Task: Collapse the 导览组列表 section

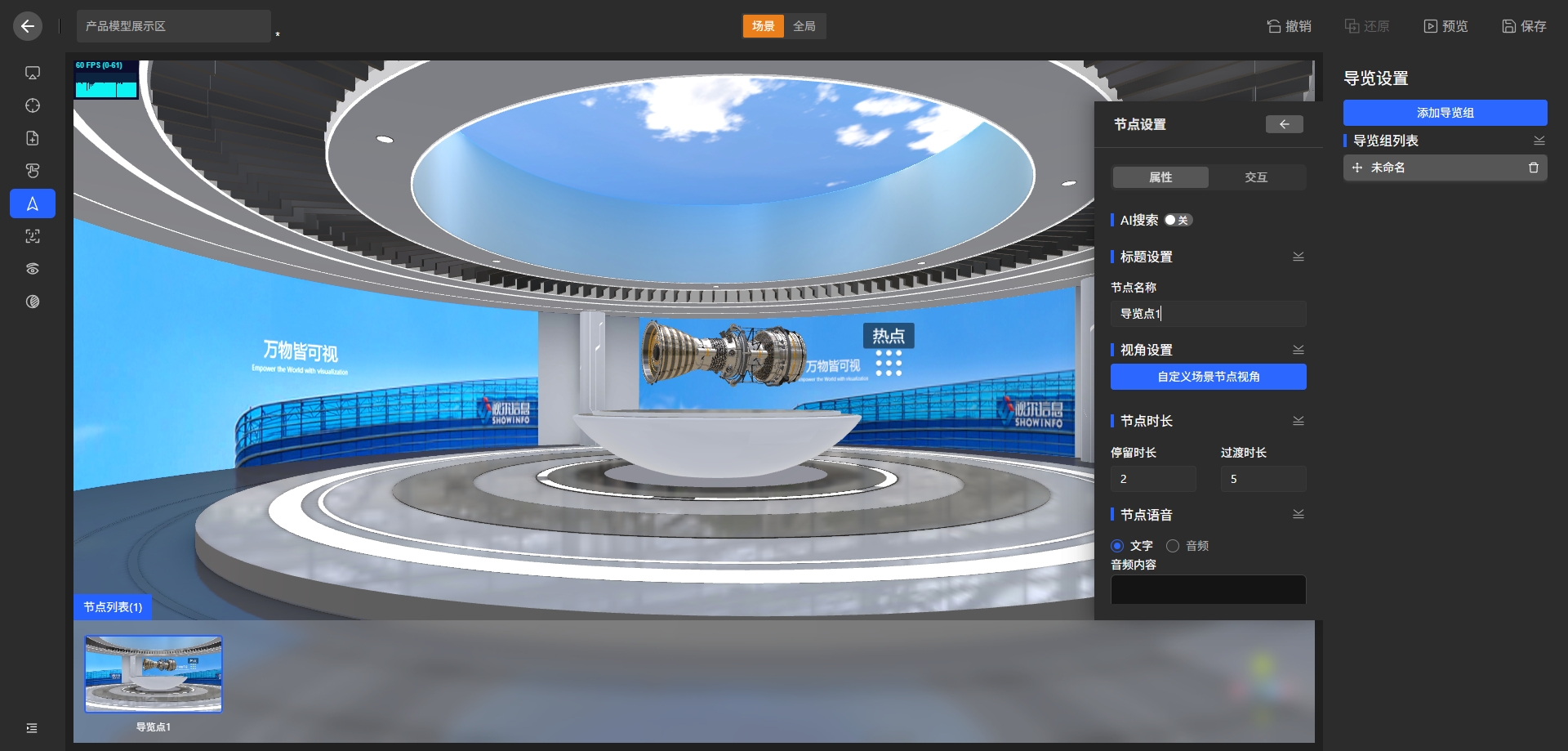Action: pos(1539,141)
